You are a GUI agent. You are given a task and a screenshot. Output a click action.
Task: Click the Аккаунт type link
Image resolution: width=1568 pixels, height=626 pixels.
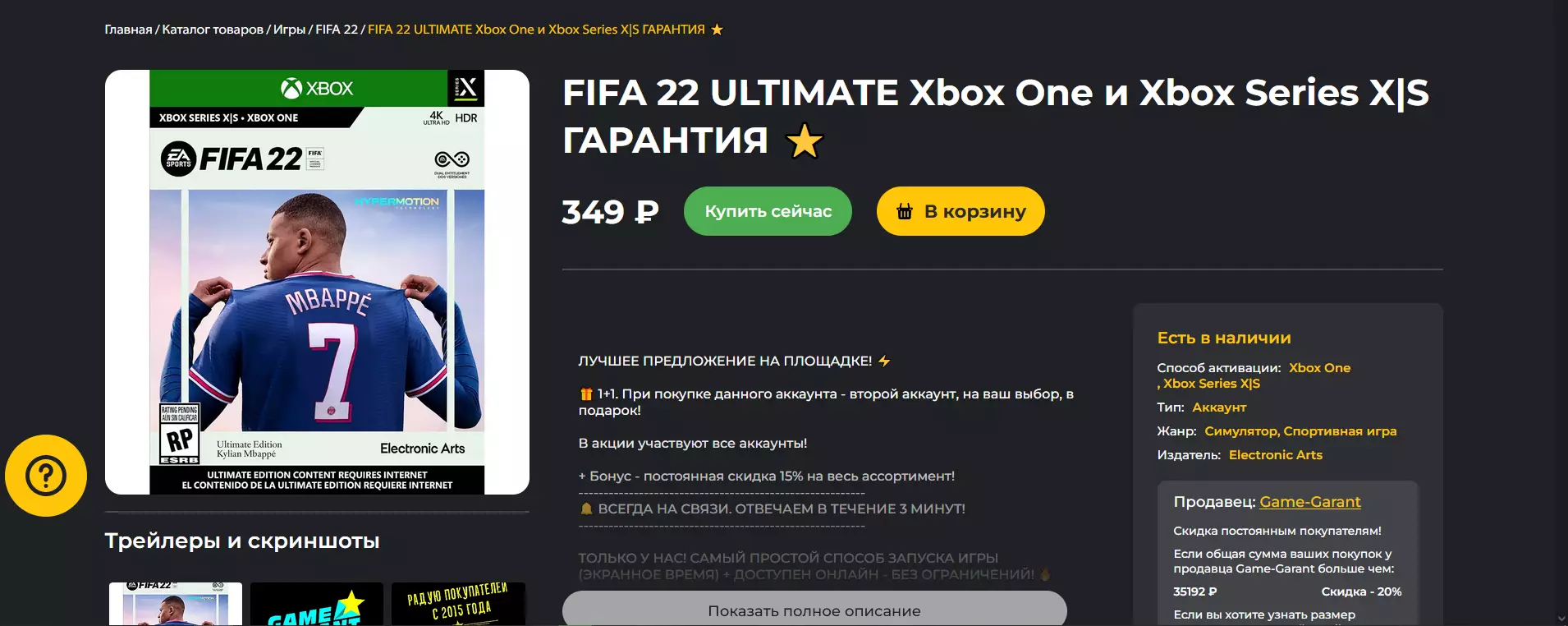point(1219,407)
